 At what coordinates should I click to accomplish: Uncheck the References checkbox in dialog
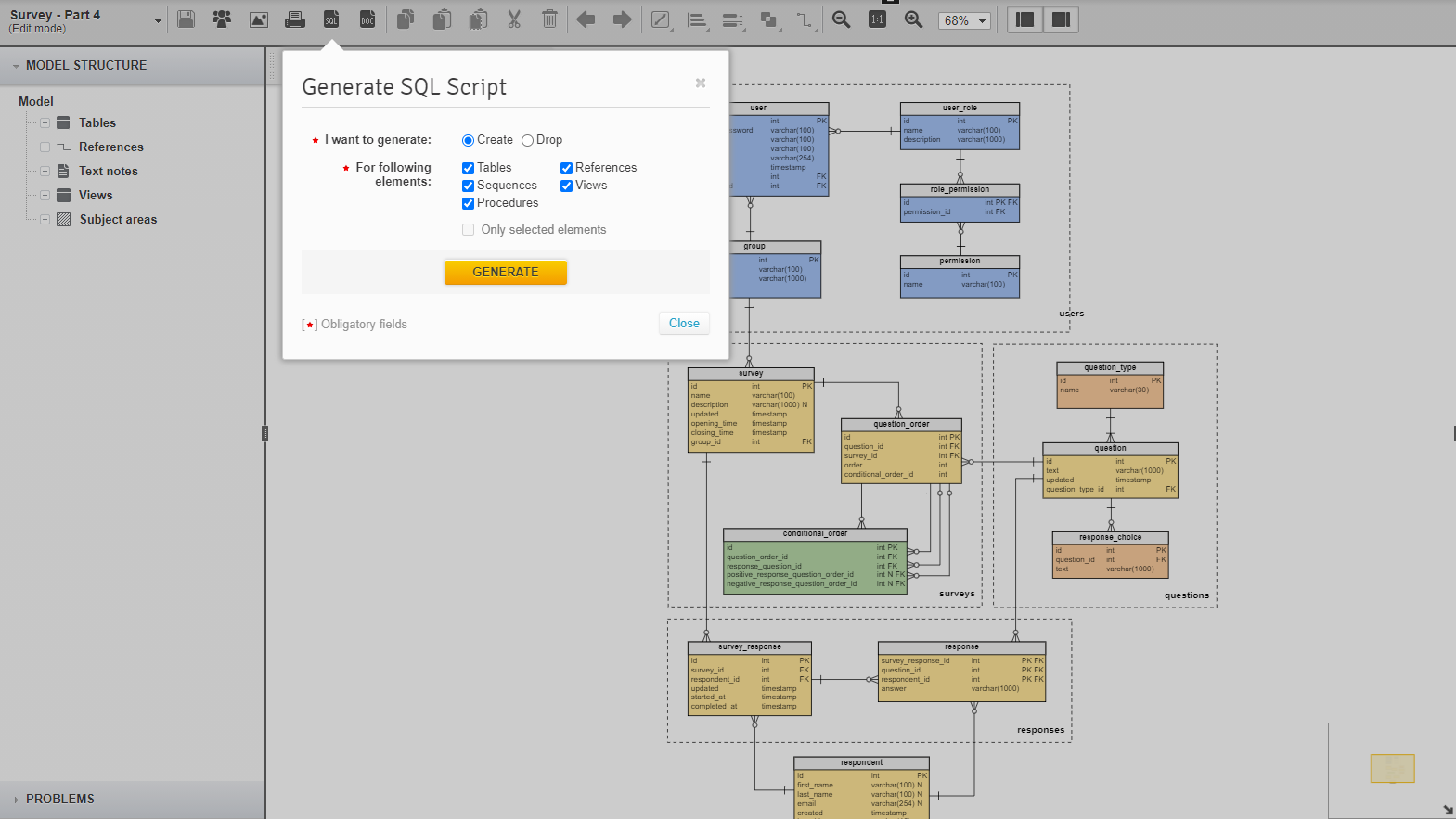566,168
